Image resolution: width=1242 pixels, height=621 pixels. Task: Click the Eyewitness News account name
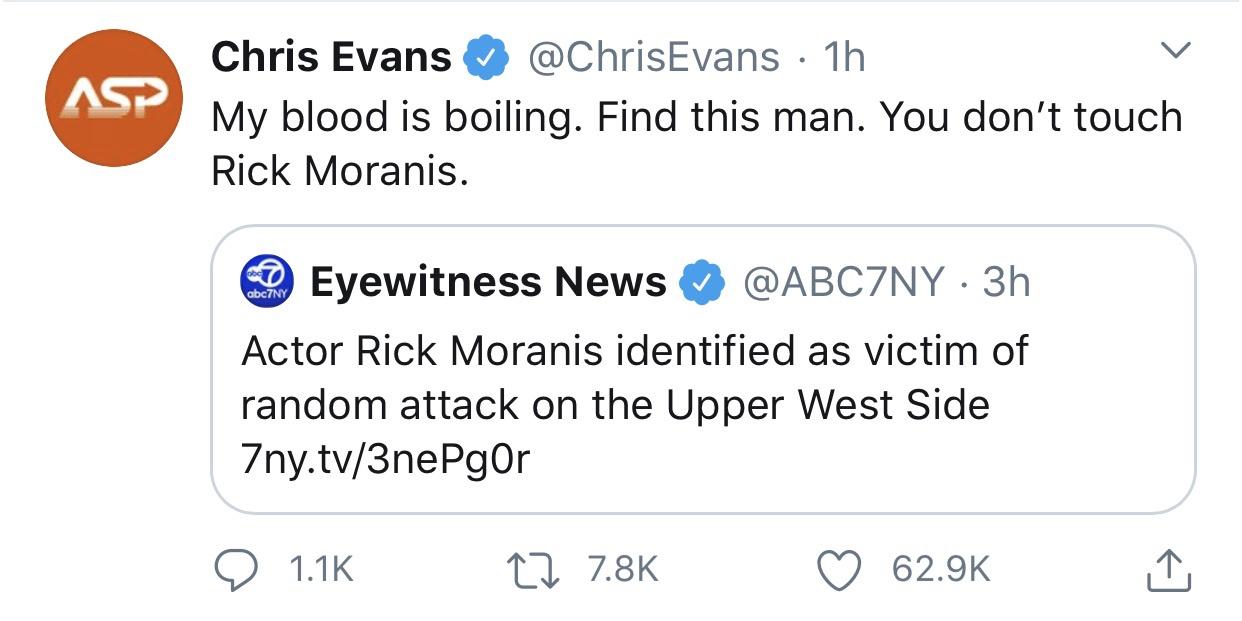(488, 283)
